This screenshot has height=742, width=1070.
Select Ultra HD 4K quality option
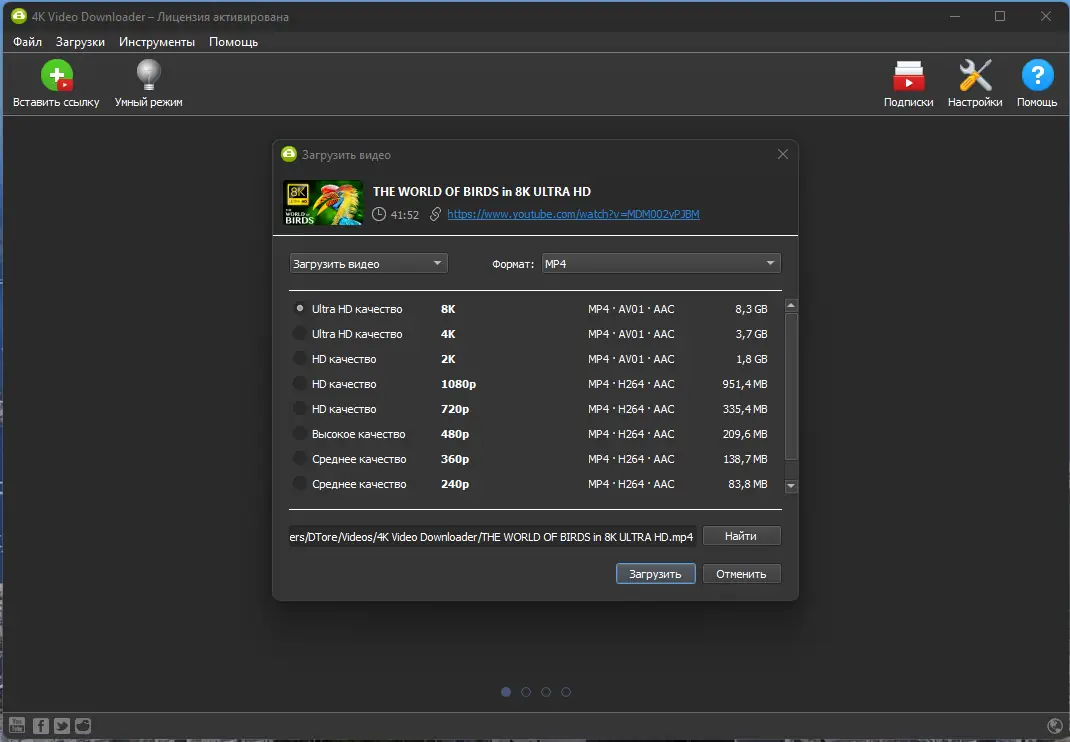tap(300, 334)
